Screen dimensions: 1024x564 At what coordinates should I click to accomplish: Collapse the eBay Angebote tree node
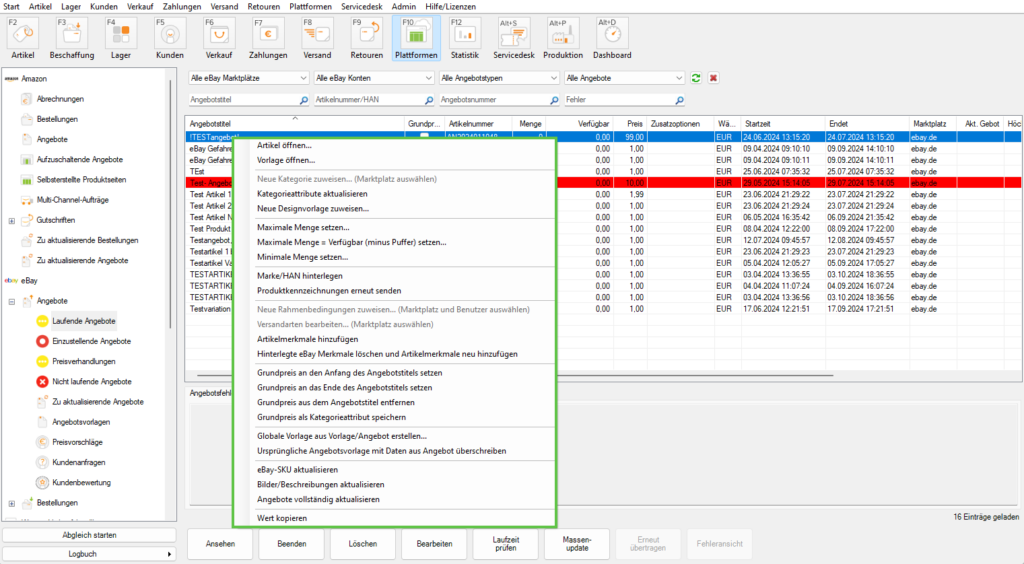tap(11, 301)
